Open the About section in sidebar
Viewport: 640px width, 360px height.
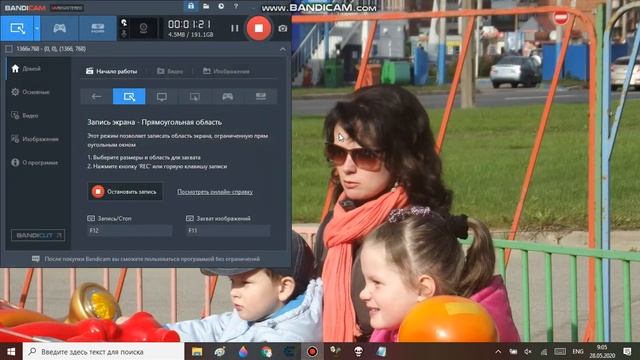click(x=35, y=162)
